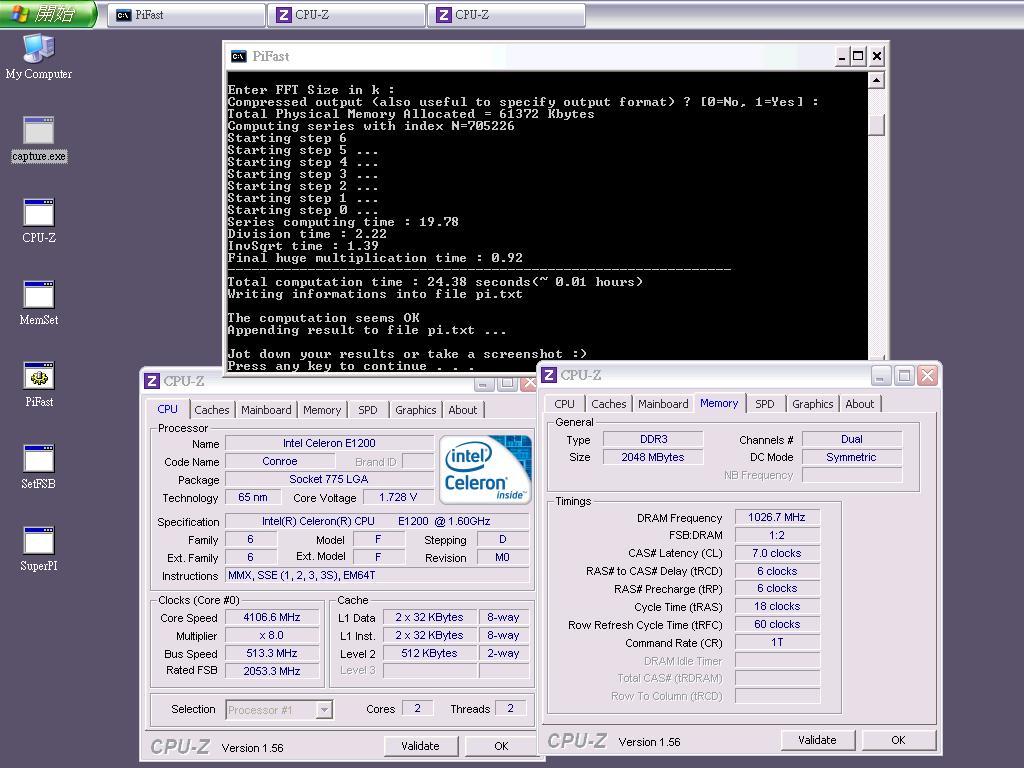Click the FSB:DRAM 1:2 value
Screen dimensions: 1024x768
(777, 535)
